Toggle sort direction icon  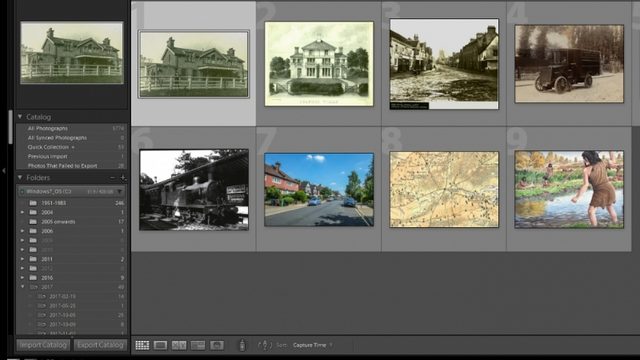[264, 345]
